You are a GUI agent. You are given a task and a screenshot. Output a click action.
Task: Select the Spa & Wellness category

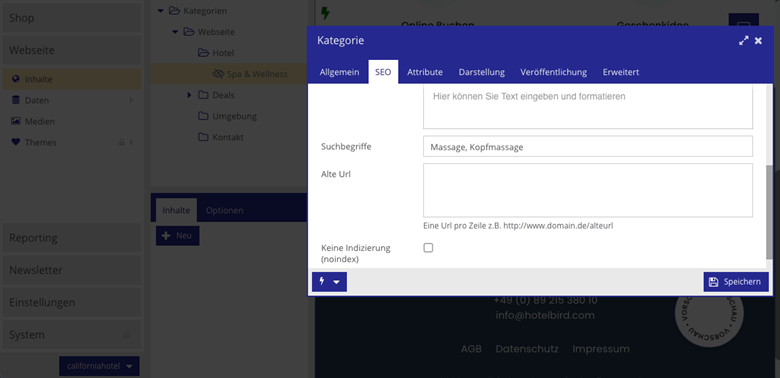(x=257, y=74)
